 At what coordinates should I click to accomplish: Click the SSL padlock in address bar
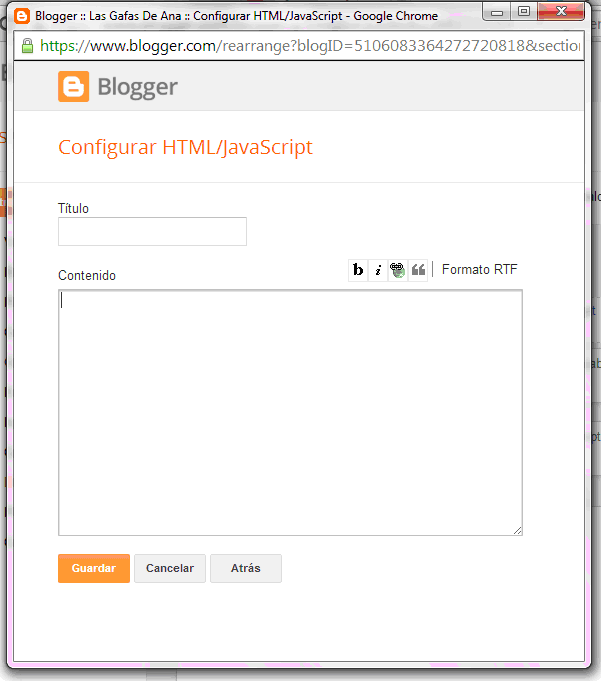[27, 46]
